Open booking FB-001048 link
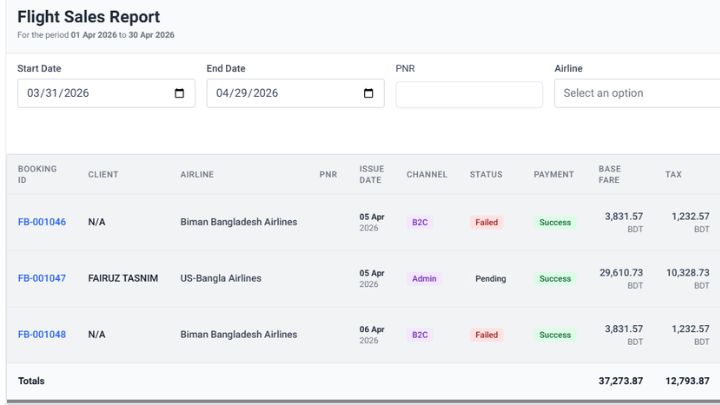Viewport: 720px width, 405px height. tap(42, 335)
